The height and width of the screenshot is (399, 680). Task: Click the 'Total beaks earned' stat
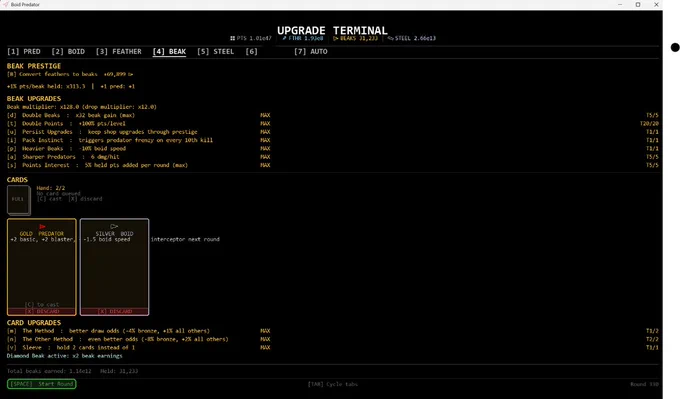click(49, 371)
